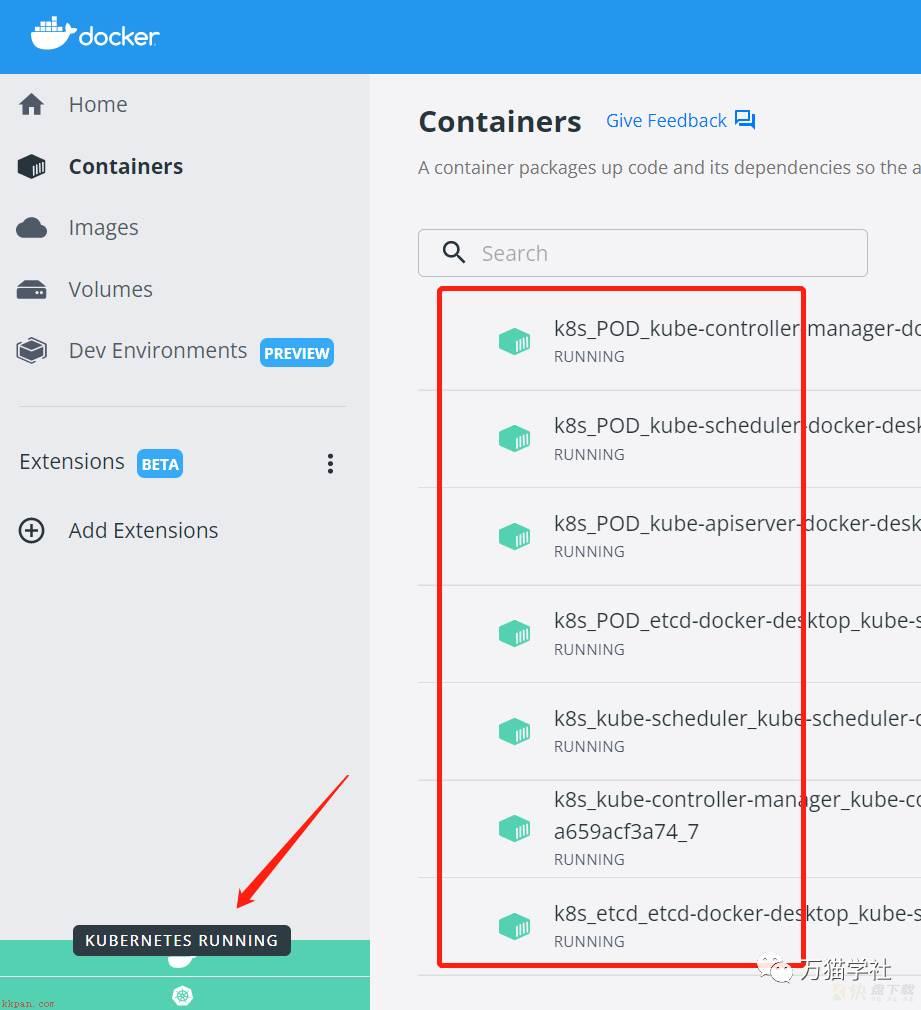The height and width of the screenshot is (1010, 921).
Task: Click the KUBERNETES RUNNING tooltip
Action: pos(182,940)
